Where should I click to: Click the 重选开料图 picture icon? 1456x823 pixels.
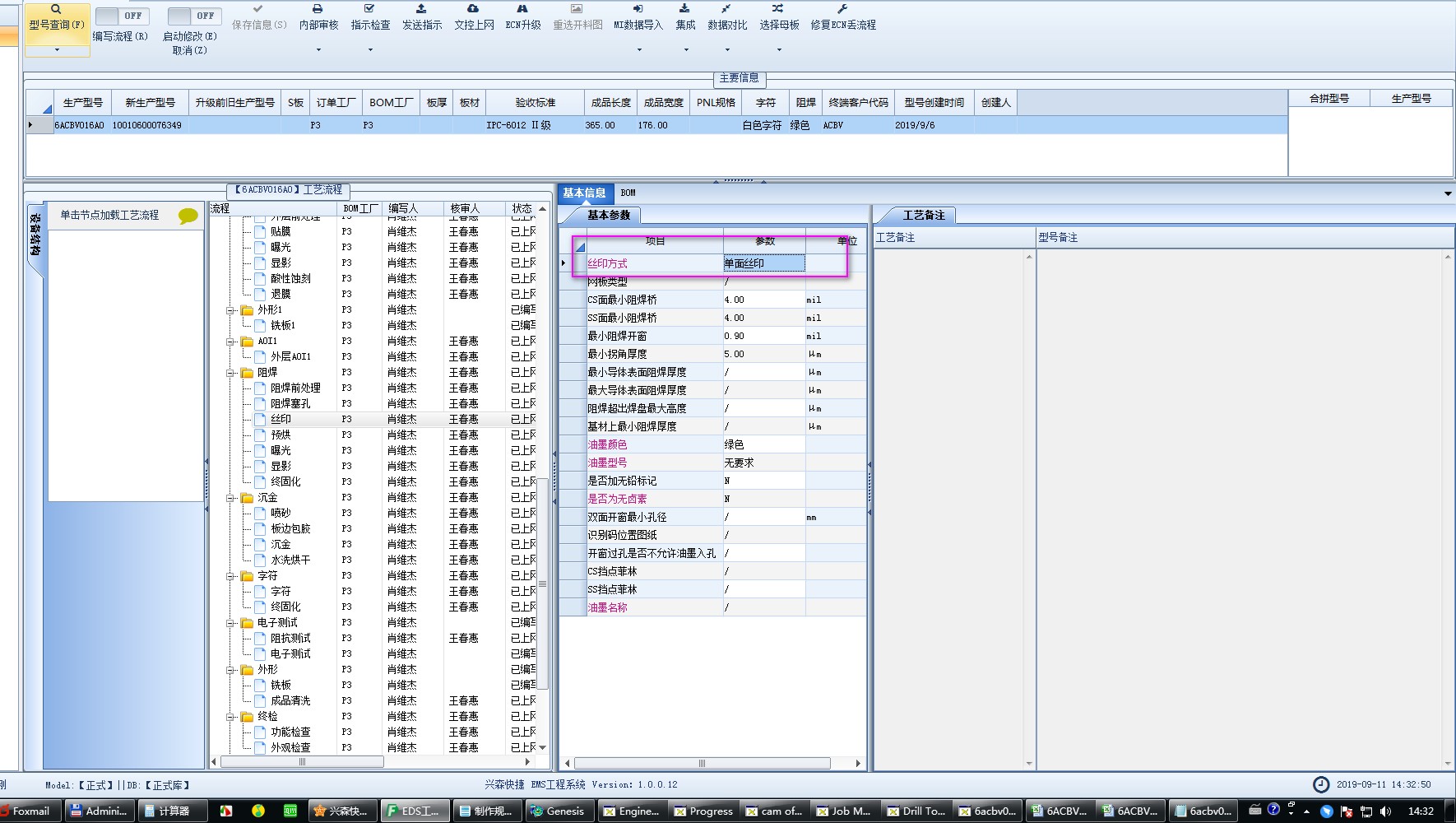(x=577, y=8)
